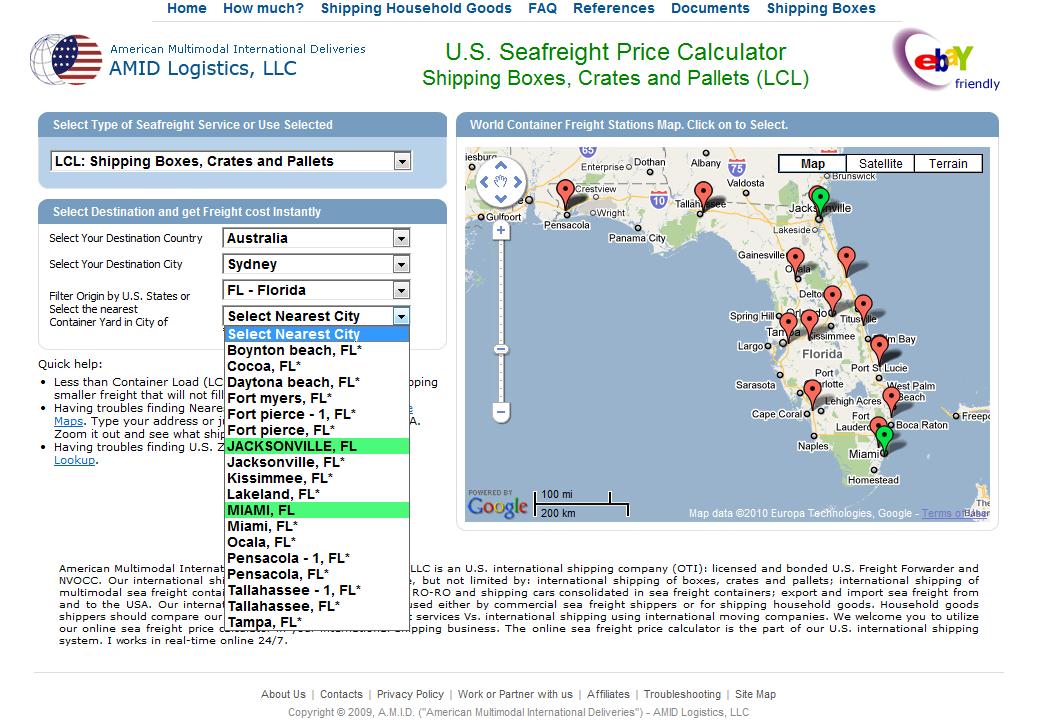Select the red Pensacola map marker
Screen dimensions: 1041x721
565,190
